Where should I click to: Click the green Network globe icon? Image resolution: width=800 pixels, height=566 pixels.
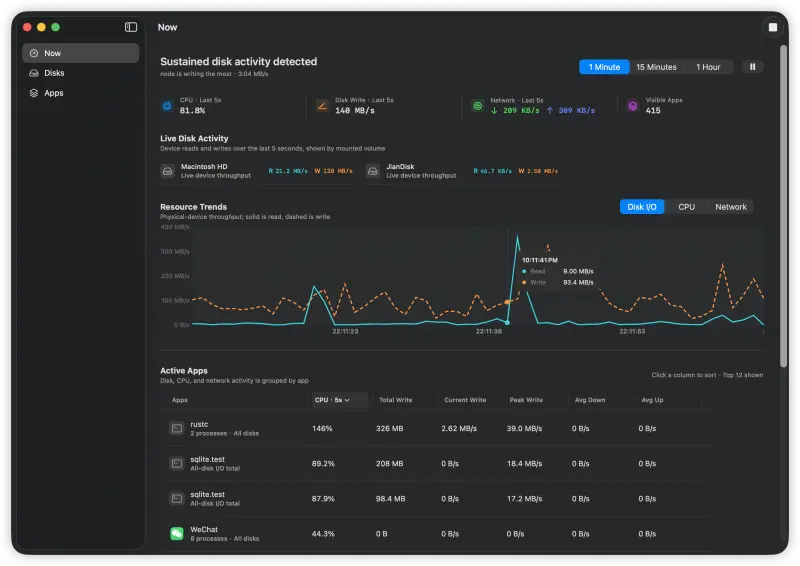478,106
